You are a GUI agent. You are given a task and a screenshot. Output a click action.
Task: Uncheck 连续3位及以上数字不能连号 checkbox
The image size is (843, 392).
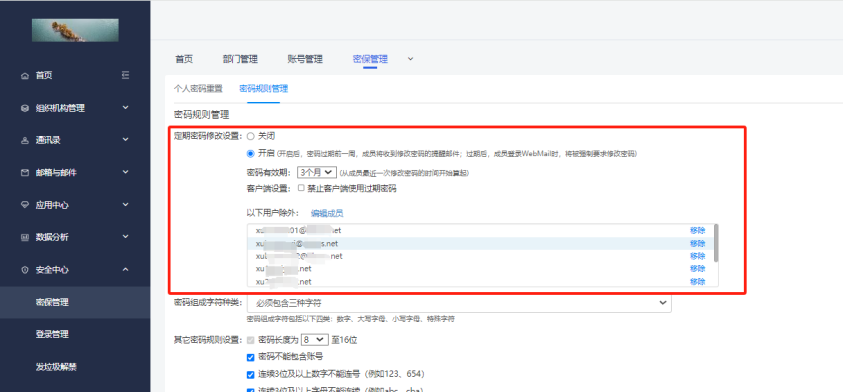[250, 374]
